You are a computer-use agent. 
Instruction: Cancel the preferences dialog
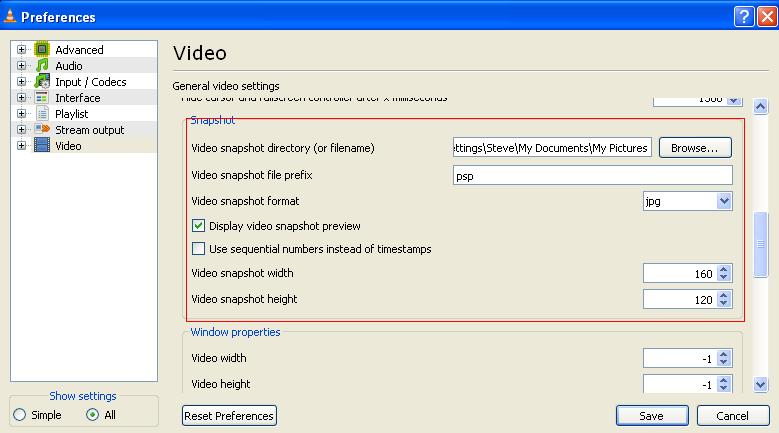(x=733, y=416)
